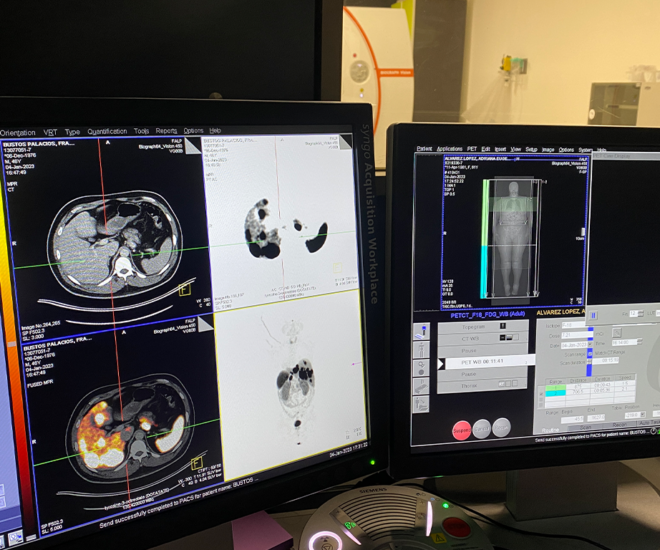Select the PET MIP viewport
This screenshot has width=660, height=550.
tap(290, 383)
